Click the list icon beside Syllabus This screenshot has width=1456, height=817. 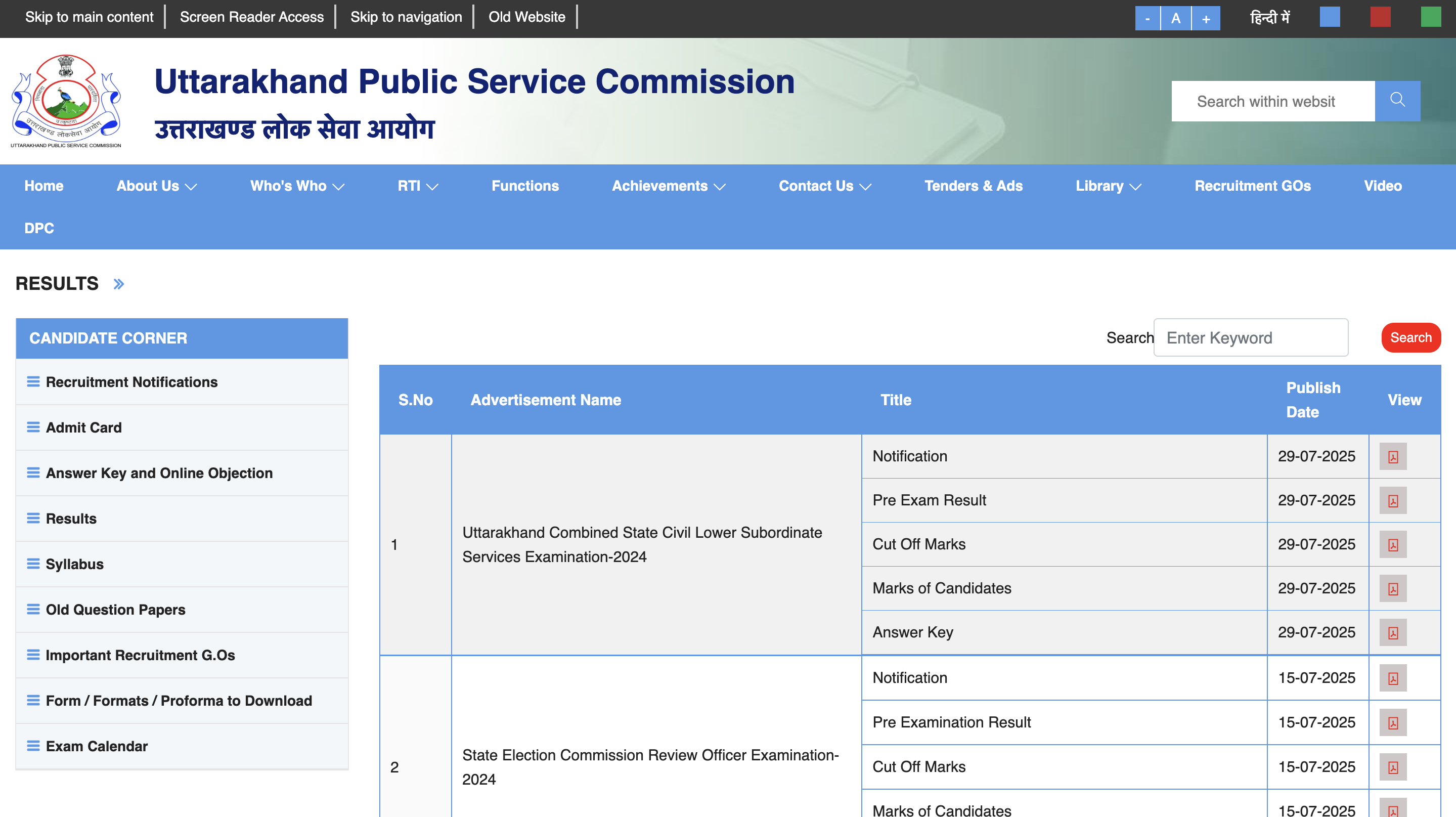(x=33, y=564)
